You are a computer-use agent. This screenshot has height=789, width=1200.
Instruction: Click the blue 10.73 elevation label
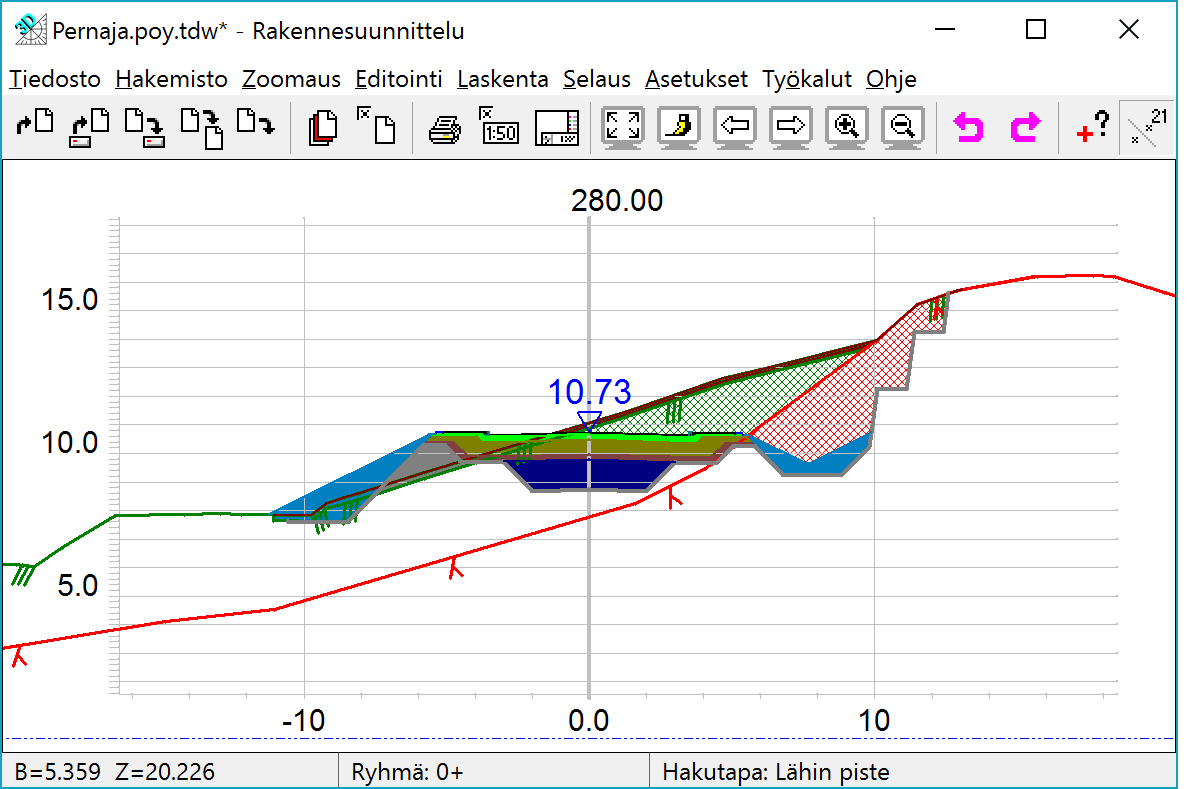[589, 392]
